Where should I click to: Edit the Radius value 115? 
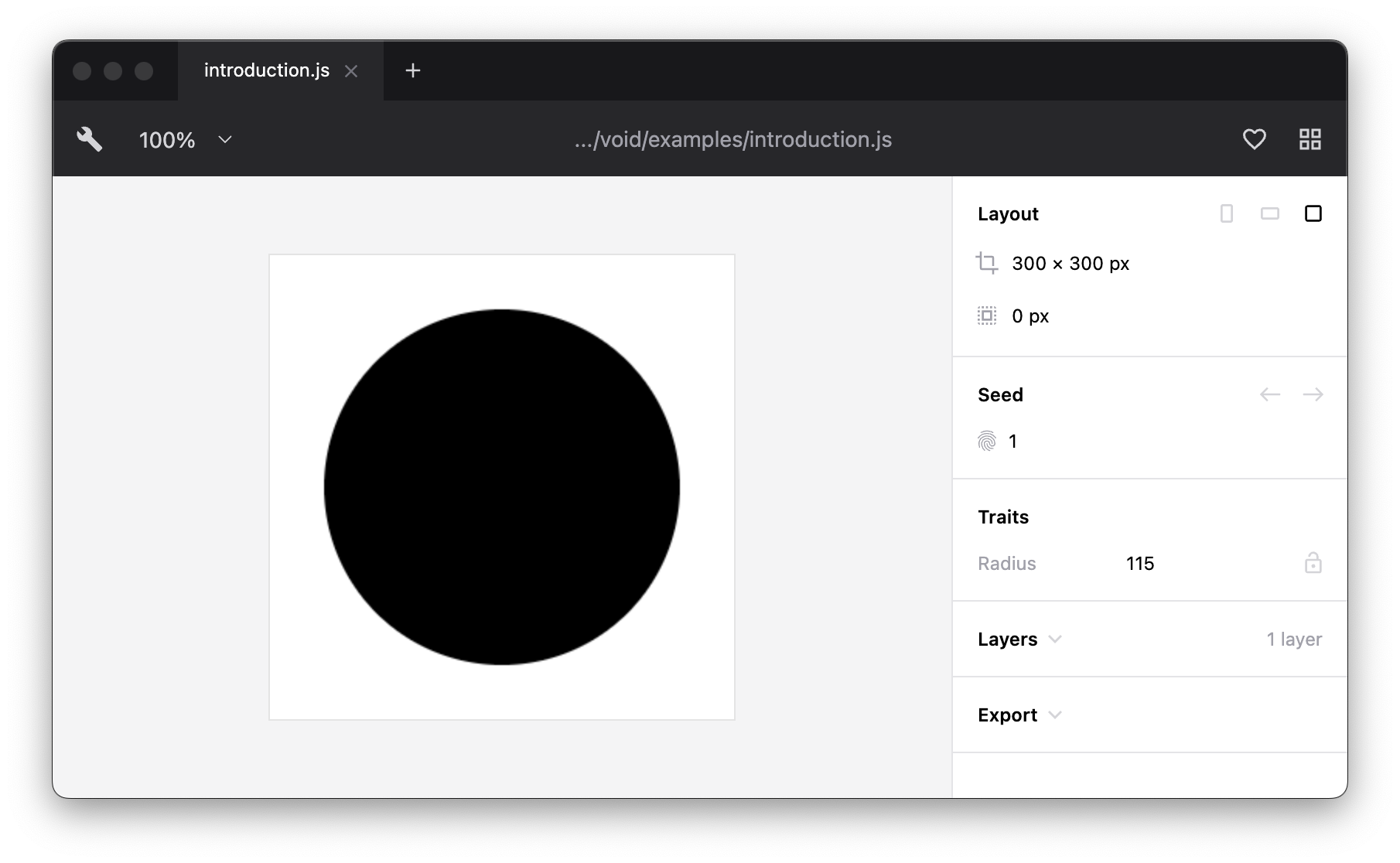pos(1140,563)
